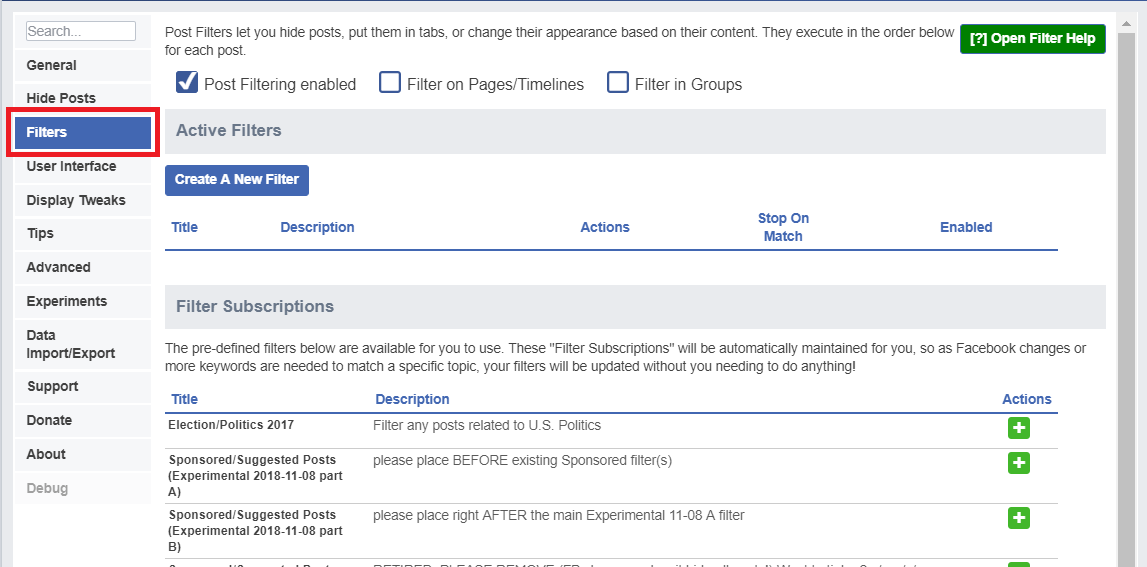1147x567 pixels.
Task: Open User Interface settings
Action: (71, 166)
